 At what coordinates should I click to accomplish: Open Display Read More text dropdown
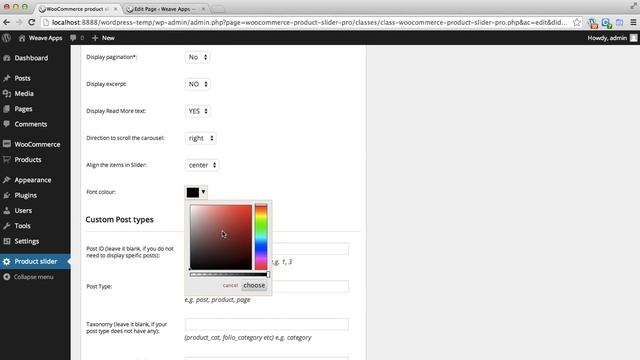point(198,111)
